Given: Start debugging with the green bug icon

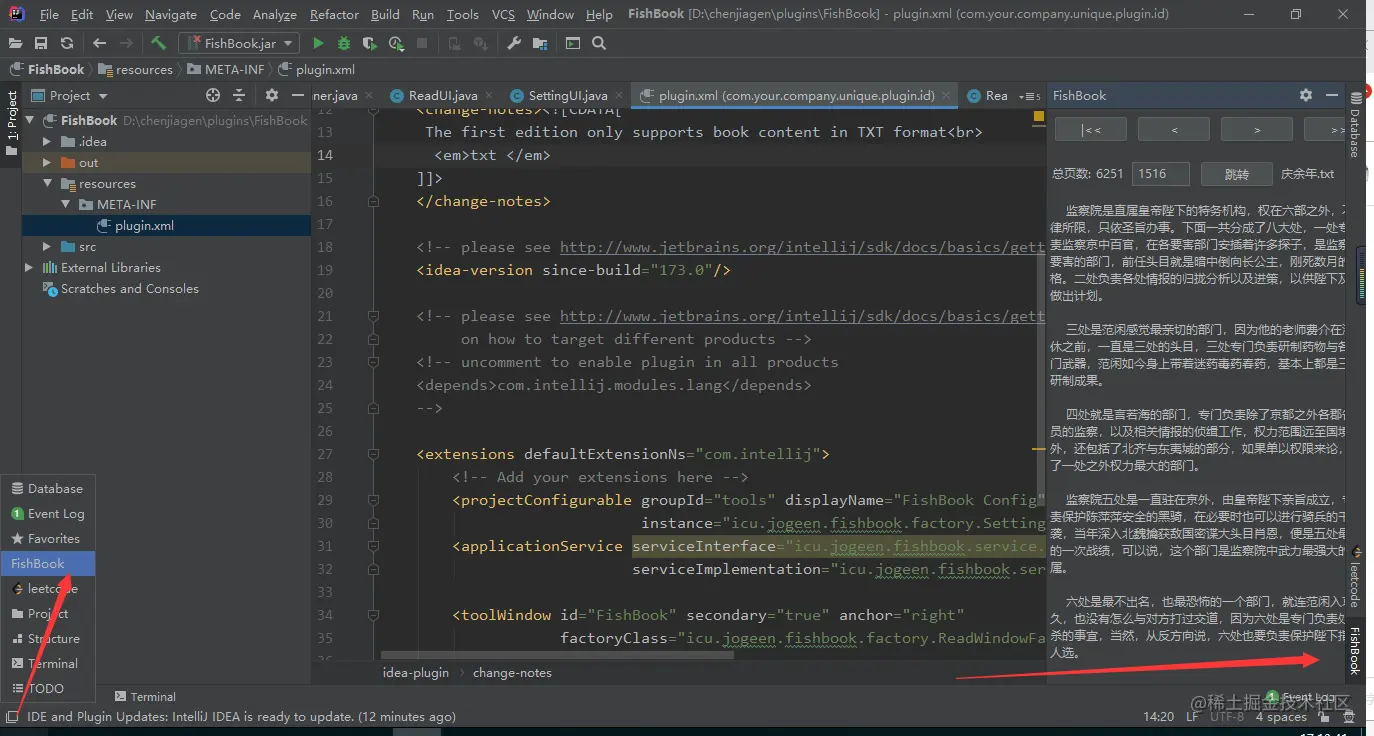Looking at the screenshot, I should [344, 43].
